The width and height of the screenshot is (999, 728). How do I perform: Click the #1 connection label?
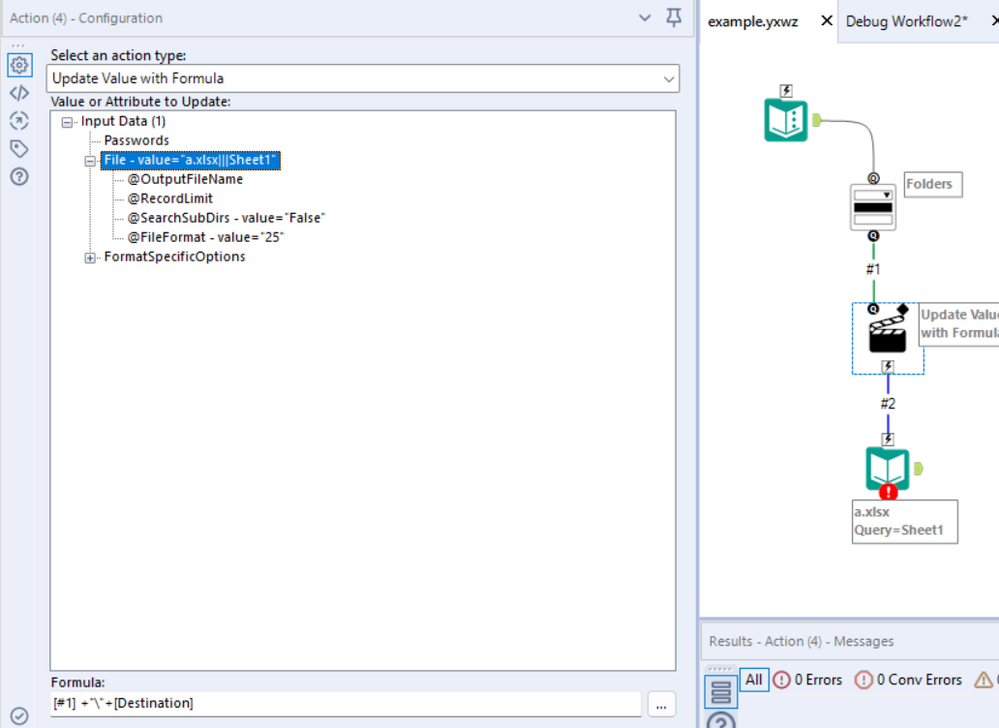873,269
